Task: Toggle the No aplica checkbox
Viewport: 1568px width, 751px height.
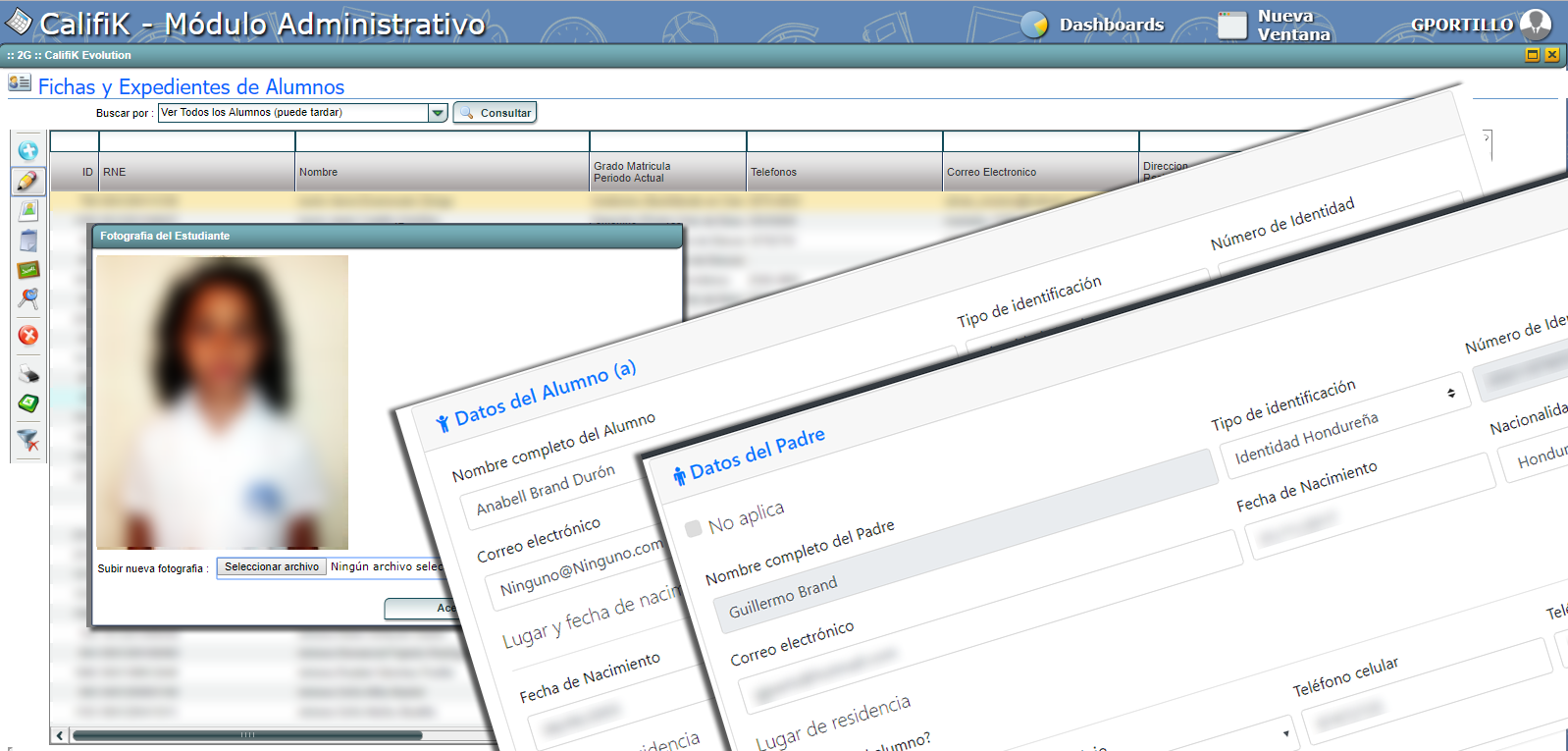Action: point(694,528)
